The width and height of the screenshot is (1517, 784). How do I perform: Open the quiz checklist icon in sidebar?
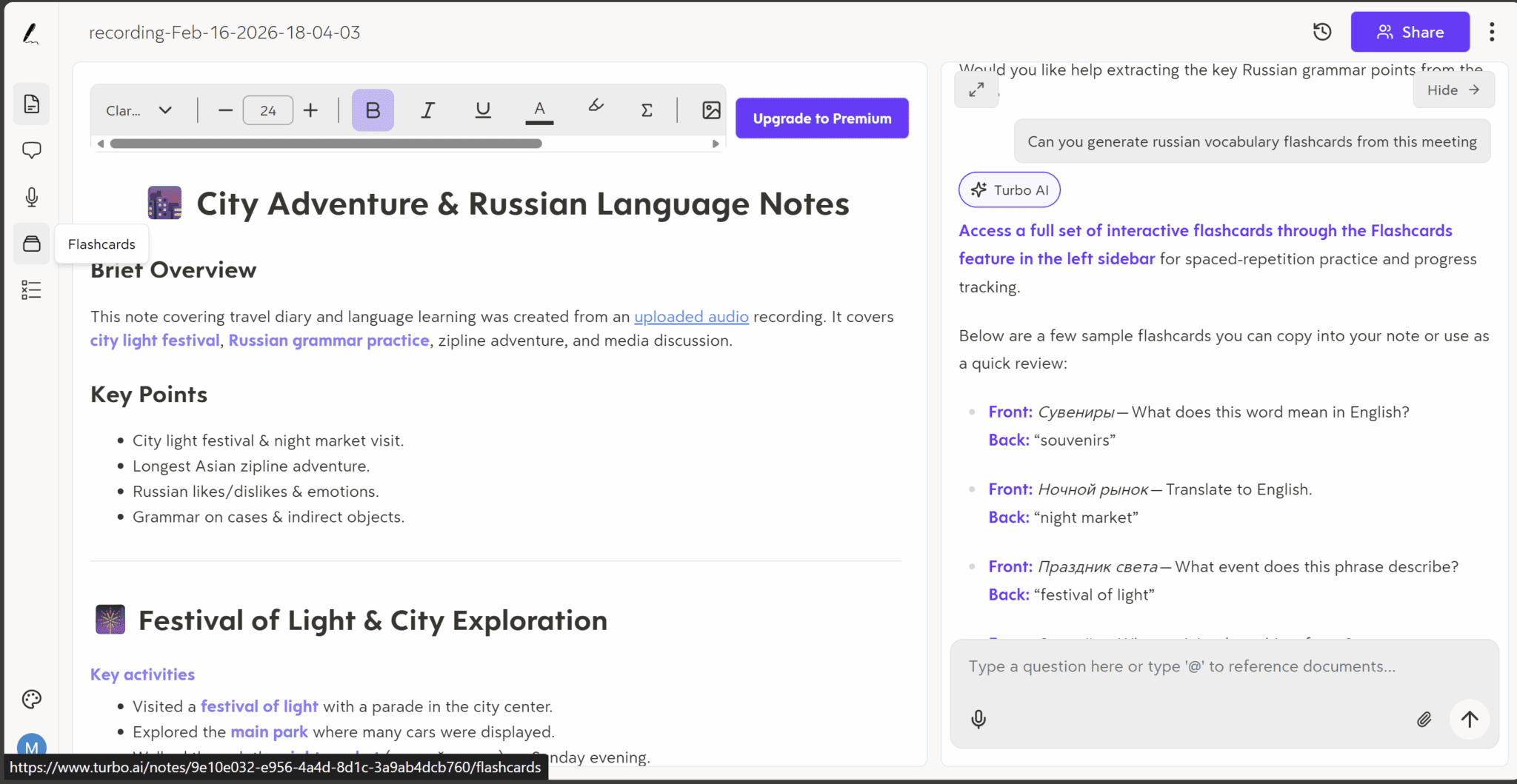coord(31,289)
